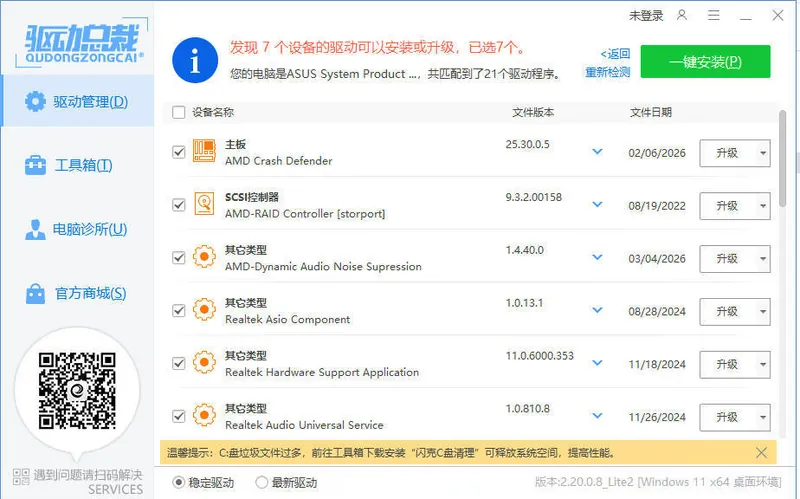The width and height of the screenshot is (800, 499).
Task: Click version text 9.3.2.00158
Action: coord(534,197)
